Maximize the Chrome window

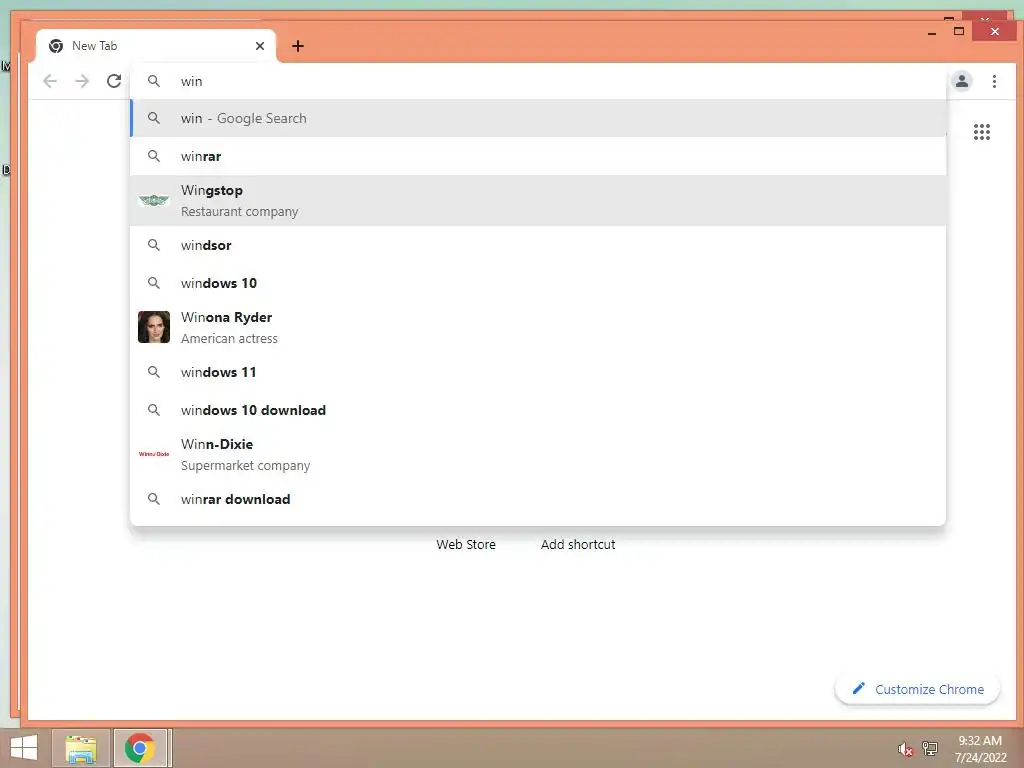tap(959, 31)
